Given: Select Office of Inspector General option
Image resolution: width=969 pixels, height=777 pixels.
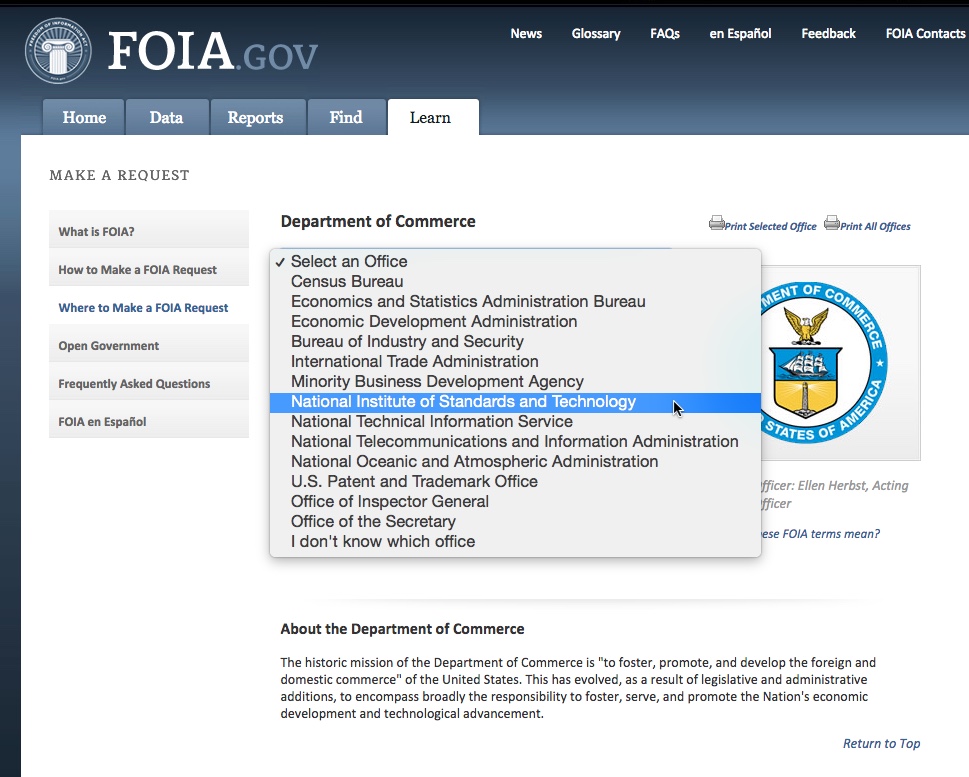Looking at the screenshot, I should coord(390,502).
